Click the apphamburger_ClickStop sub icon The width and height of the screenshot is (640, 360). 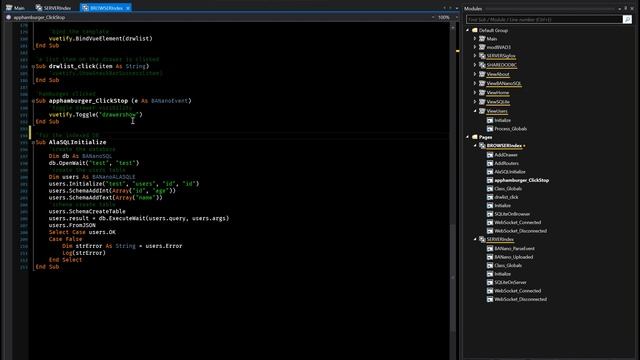pos(490,180)
